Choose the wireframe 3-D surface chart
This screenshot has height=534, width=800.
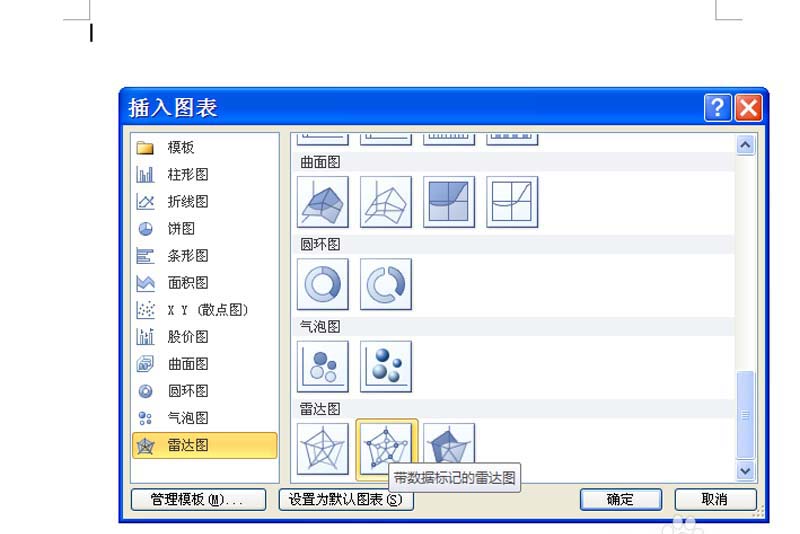(x=386, y=202)
